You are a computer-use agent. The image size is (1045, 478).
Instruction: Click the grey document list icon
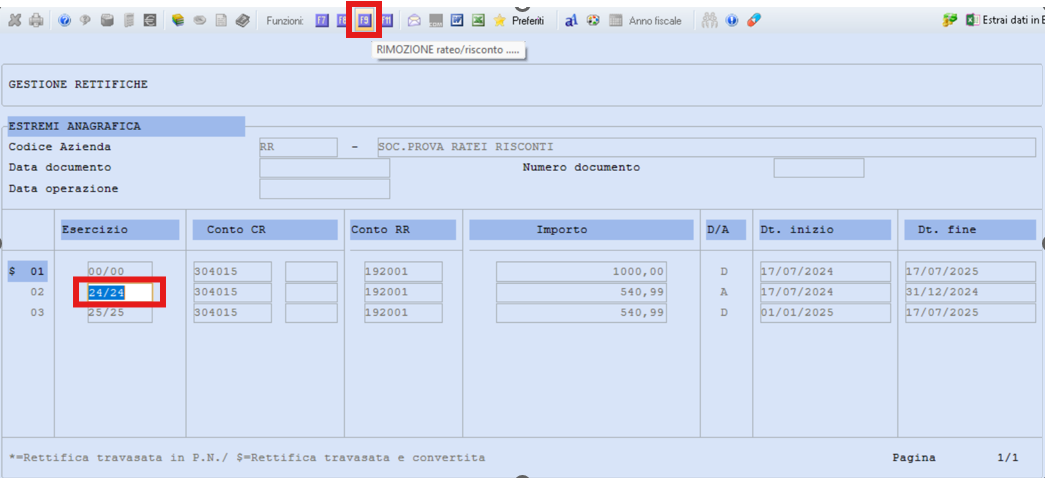[x=129, y=21]
